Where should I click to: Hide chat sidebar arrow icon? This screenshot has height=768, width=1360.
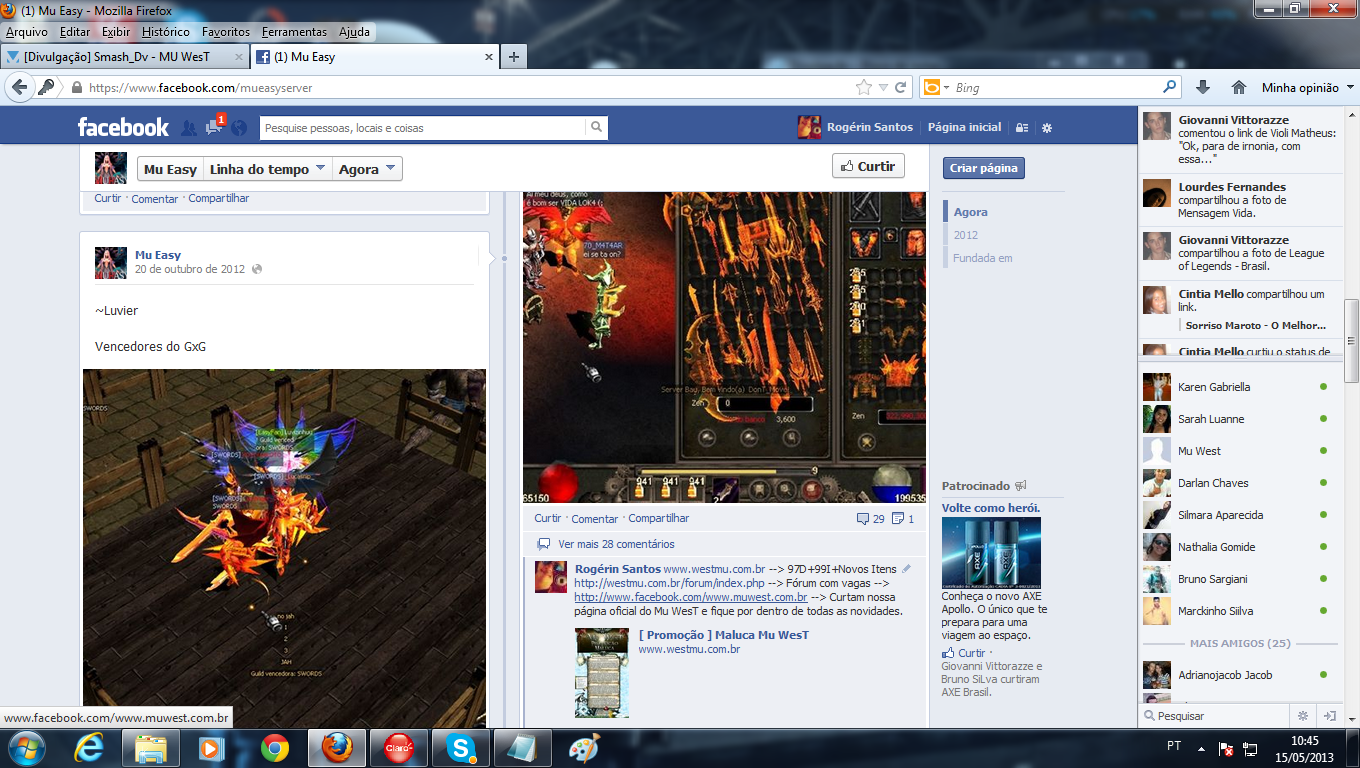pos(1330,716)
